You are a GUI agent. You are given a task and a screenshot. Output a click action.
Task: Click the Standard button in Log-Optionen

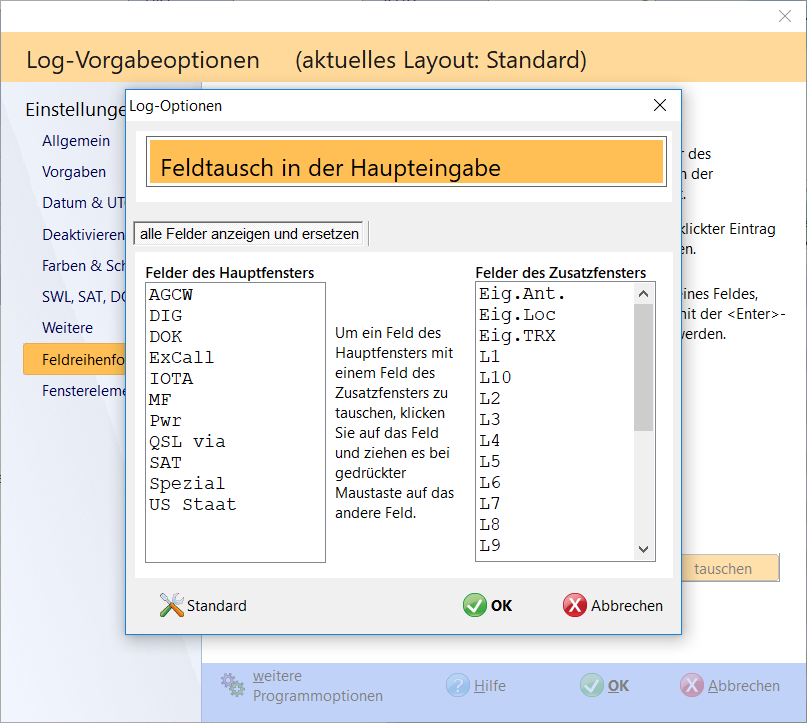click(x=203, y=605)
